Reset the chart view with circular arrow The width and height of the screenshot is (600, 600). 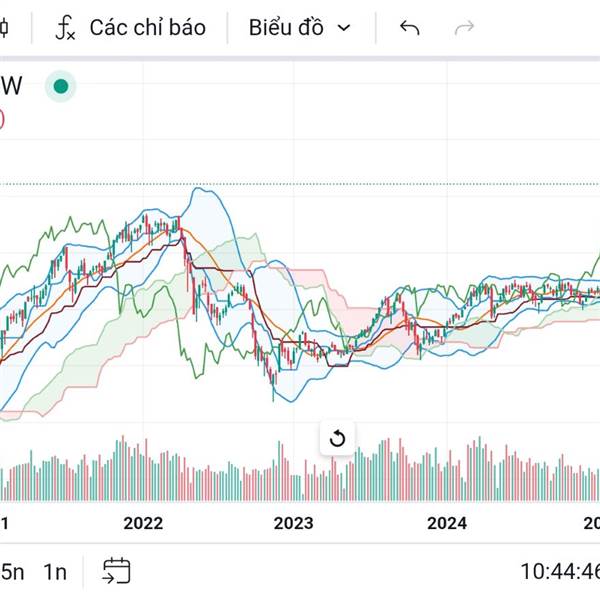338,438
